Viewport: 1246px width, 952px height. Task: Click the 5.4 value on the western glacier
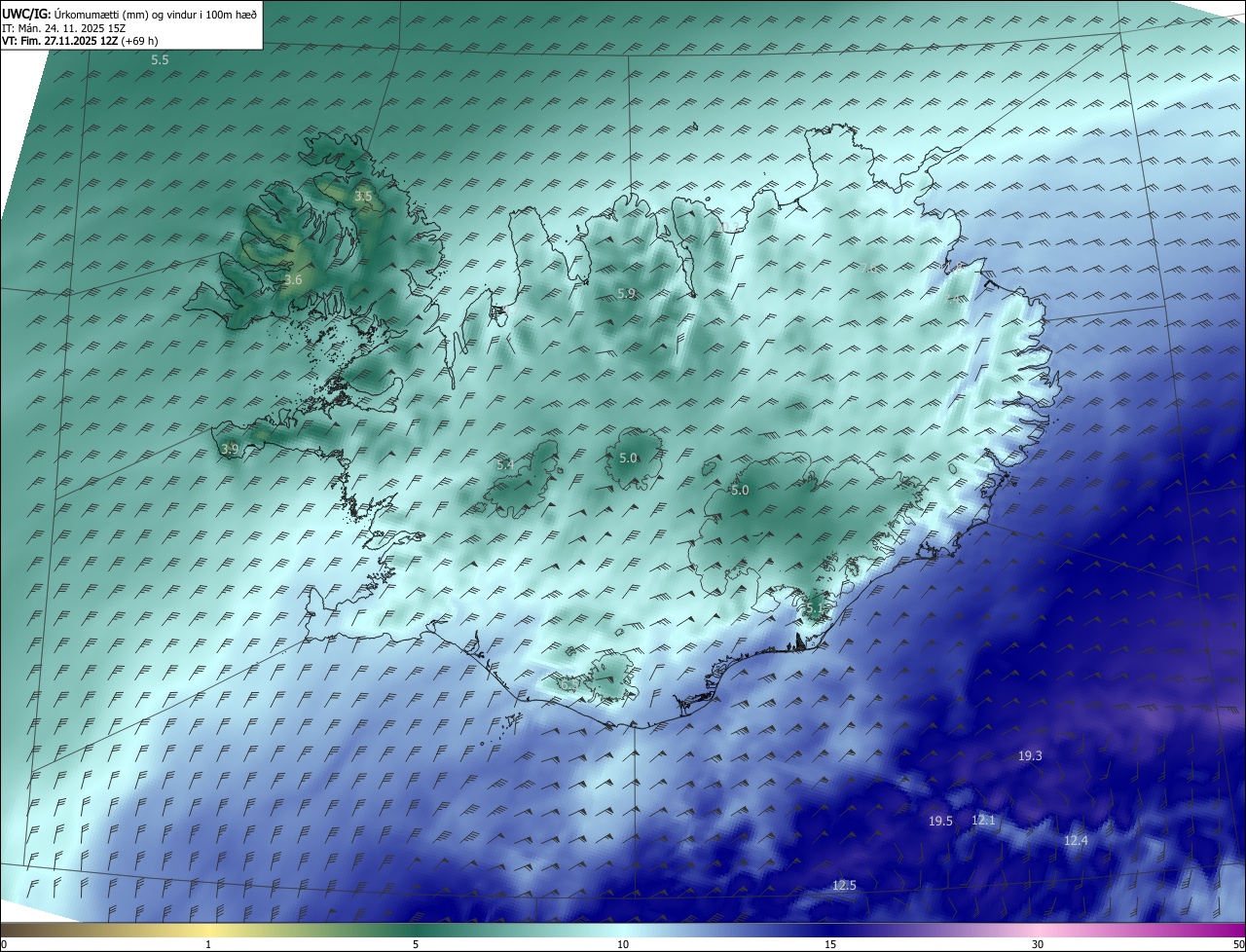[505, 465]
